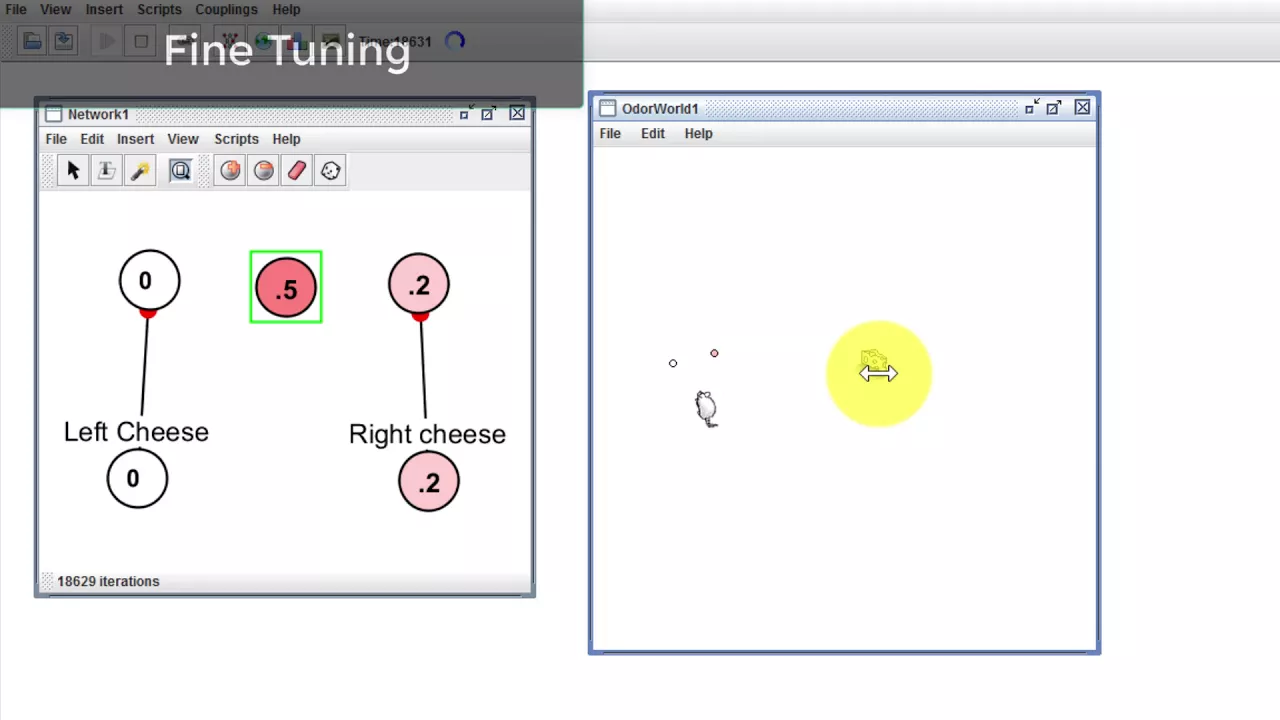Image resolution: width=1280 pixels, height=720 pixels.
Task: Open the Edit menu in Network1
Action: click(92, 139)
